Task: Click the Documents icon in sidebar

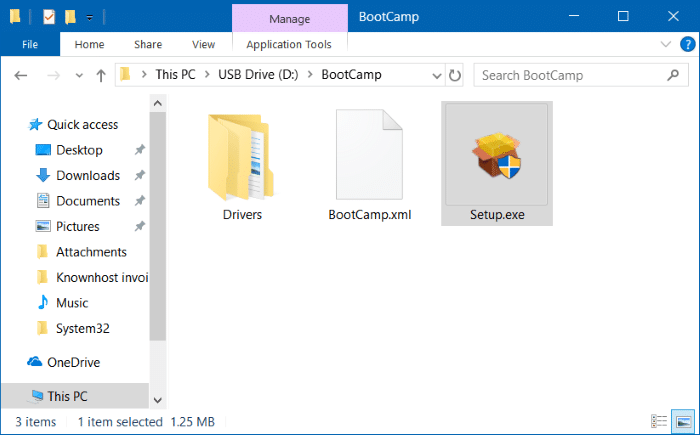Action: pyautogui.click(x=43, y=201)
